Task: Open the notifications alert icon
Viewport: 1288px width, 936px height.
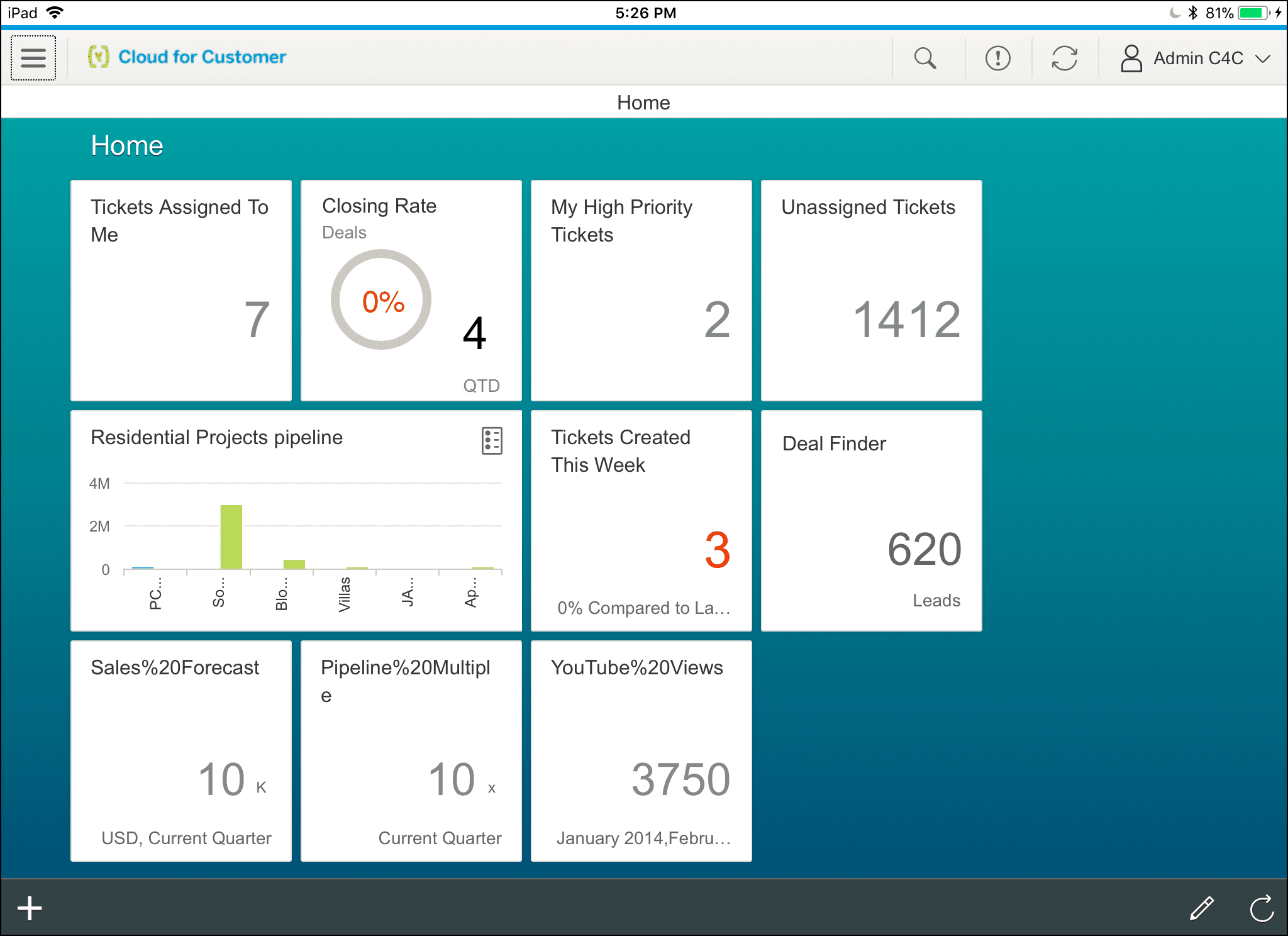Action: pos(997,58)
